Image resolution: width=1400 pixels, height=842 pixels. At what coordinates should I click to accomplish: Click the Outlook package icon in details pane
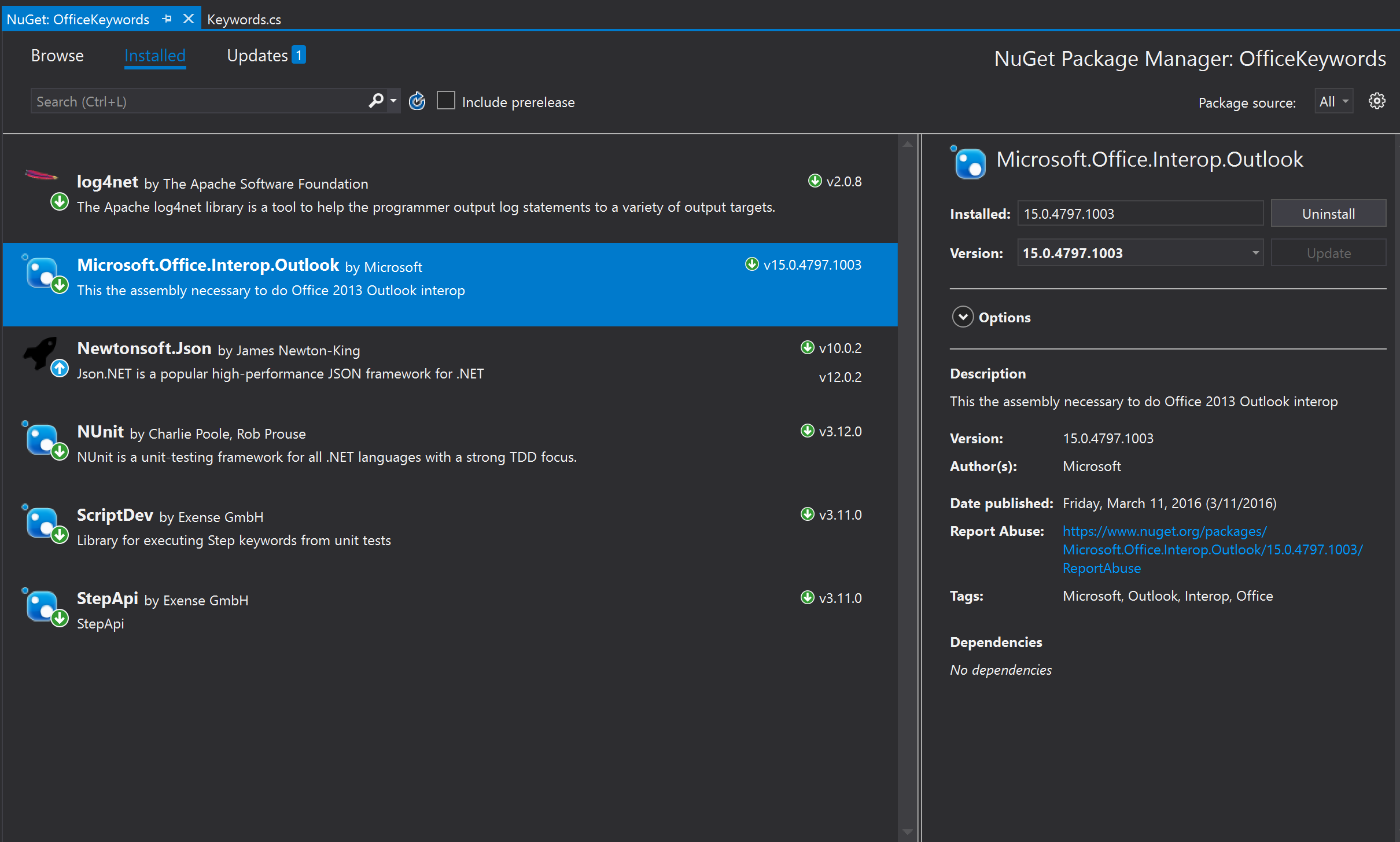[x=968, y=163]
